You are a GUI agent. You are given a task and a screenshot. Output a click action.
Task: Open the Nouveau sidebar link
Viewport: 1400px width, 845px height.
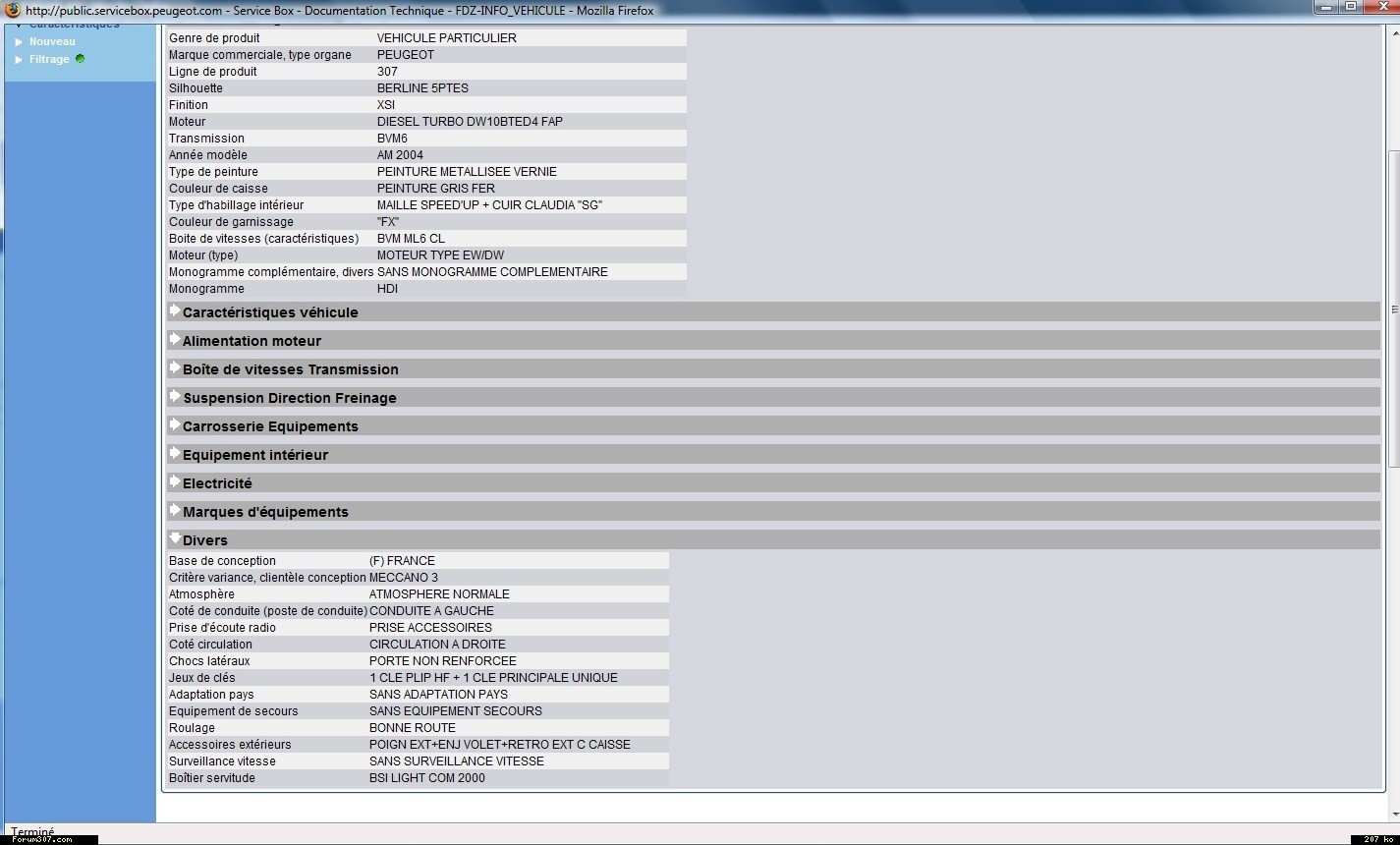tap(52, 41)
